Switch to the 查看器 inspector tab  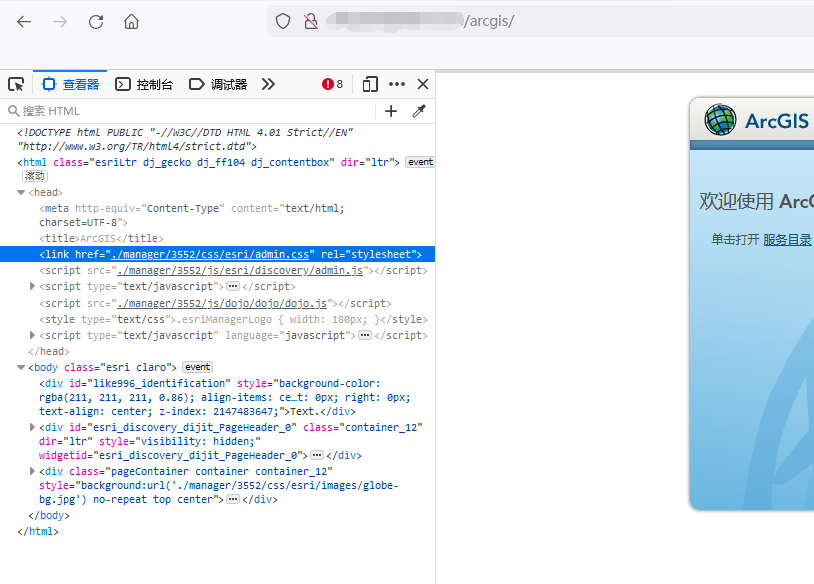(x=71, y=84)
